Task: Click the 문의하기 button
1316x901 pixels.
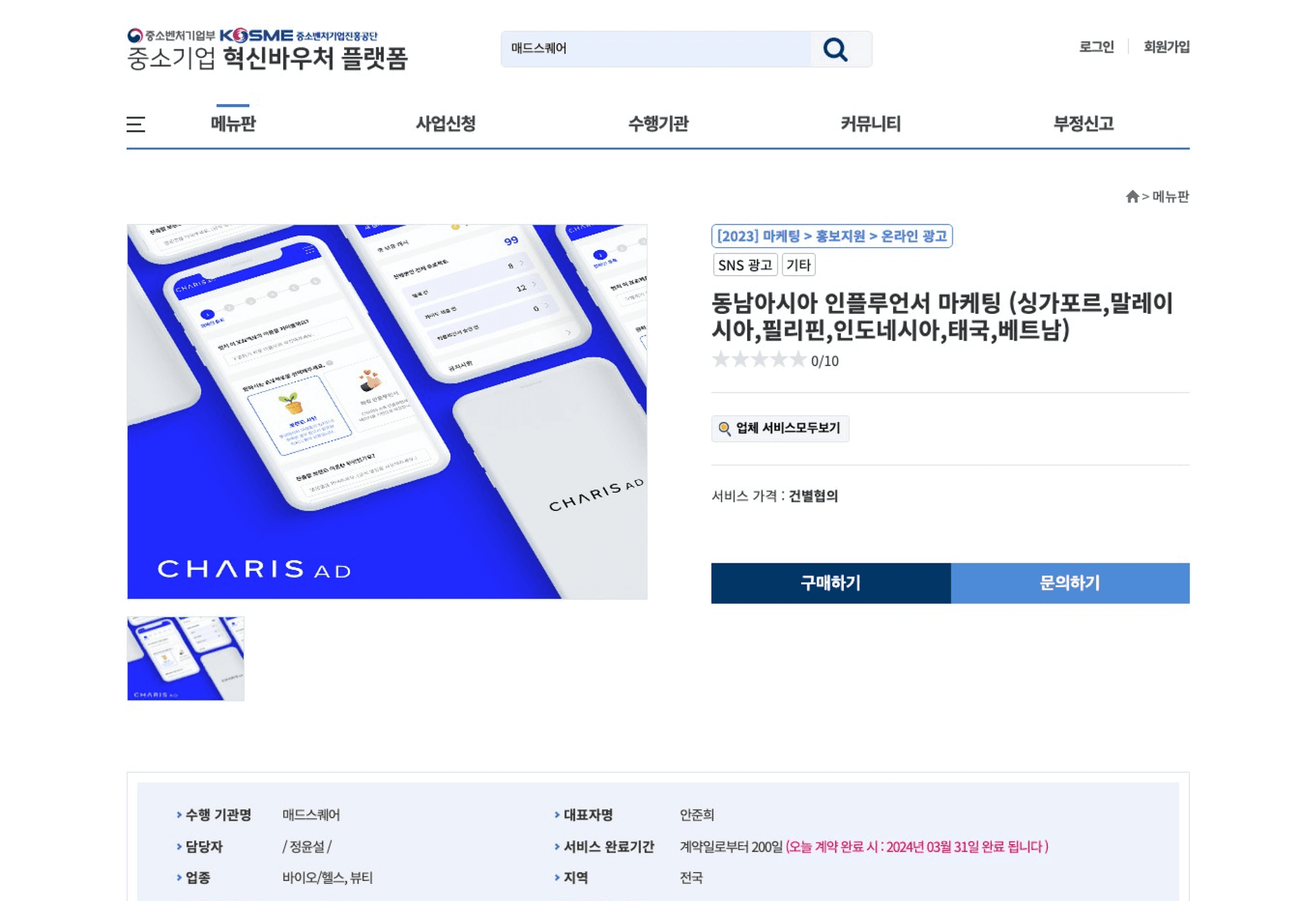Action: pos(1070,583)
